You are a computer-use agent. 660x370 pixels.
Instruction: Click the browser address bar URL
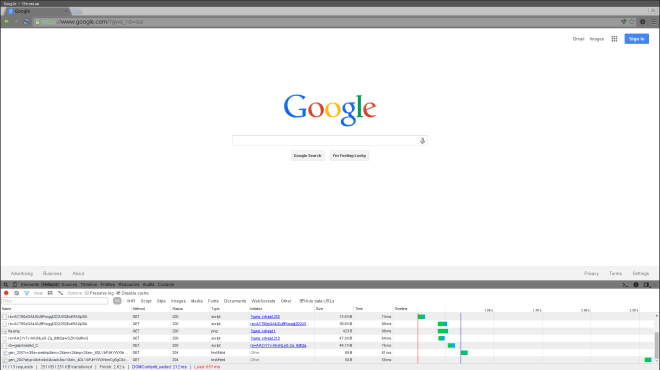tap(93, 22)
